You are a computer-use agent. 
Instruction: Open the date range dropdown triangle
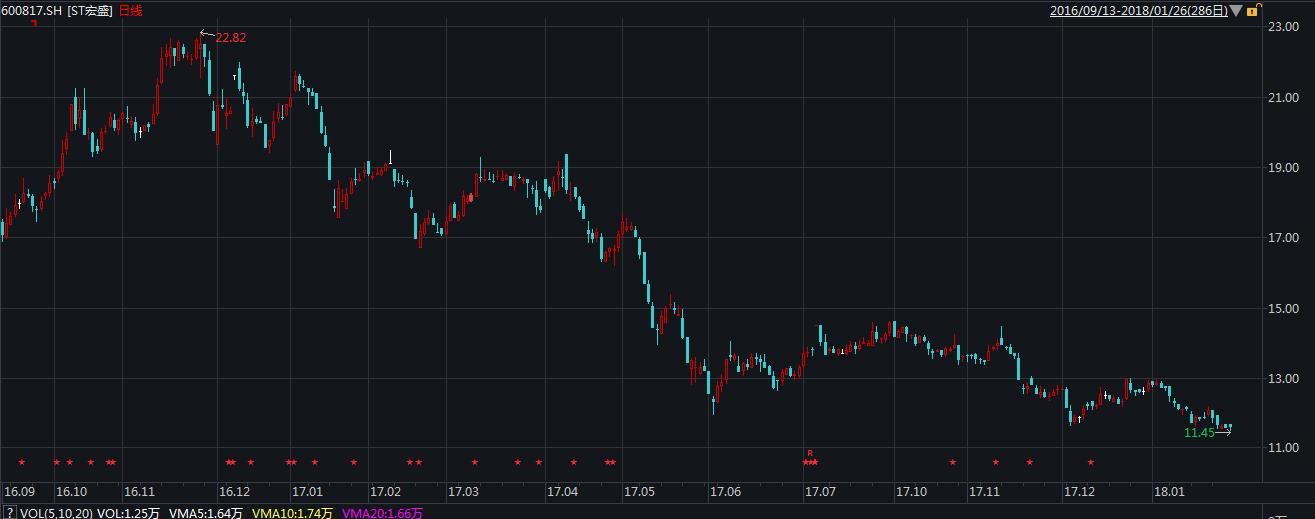pos(1236,11)
